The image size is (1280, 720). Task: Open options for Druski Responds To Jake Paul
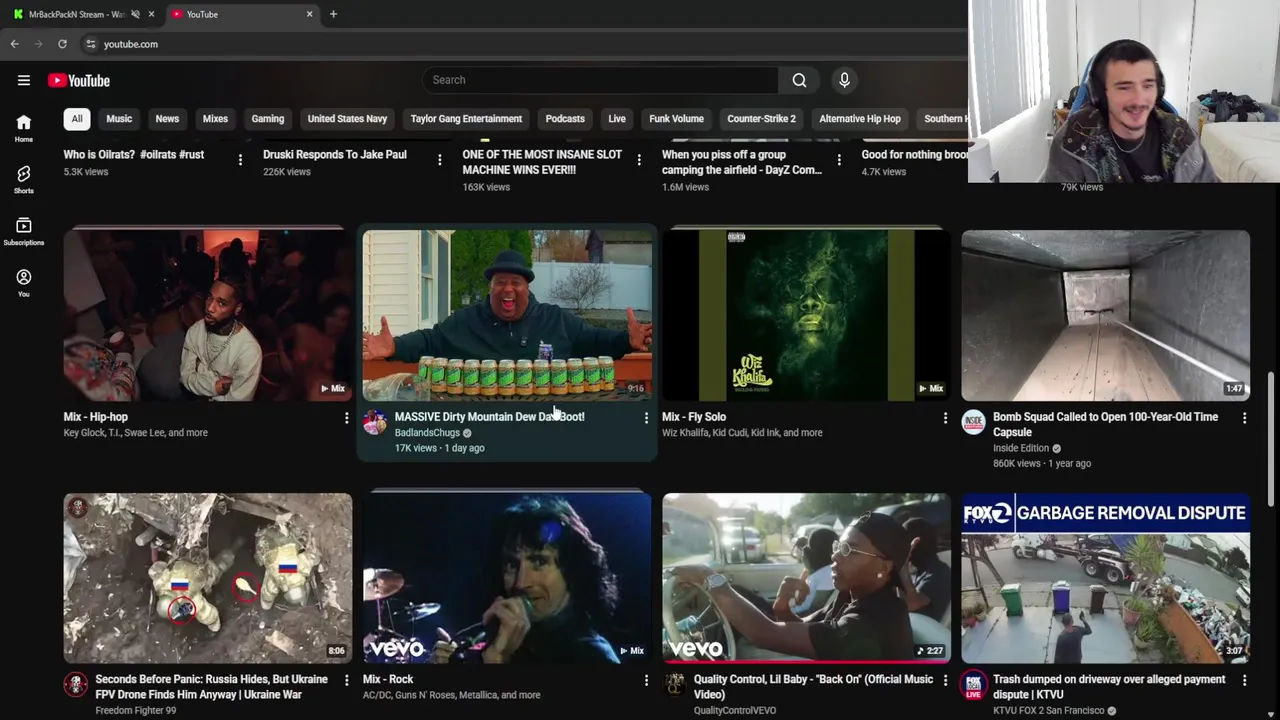439,160
